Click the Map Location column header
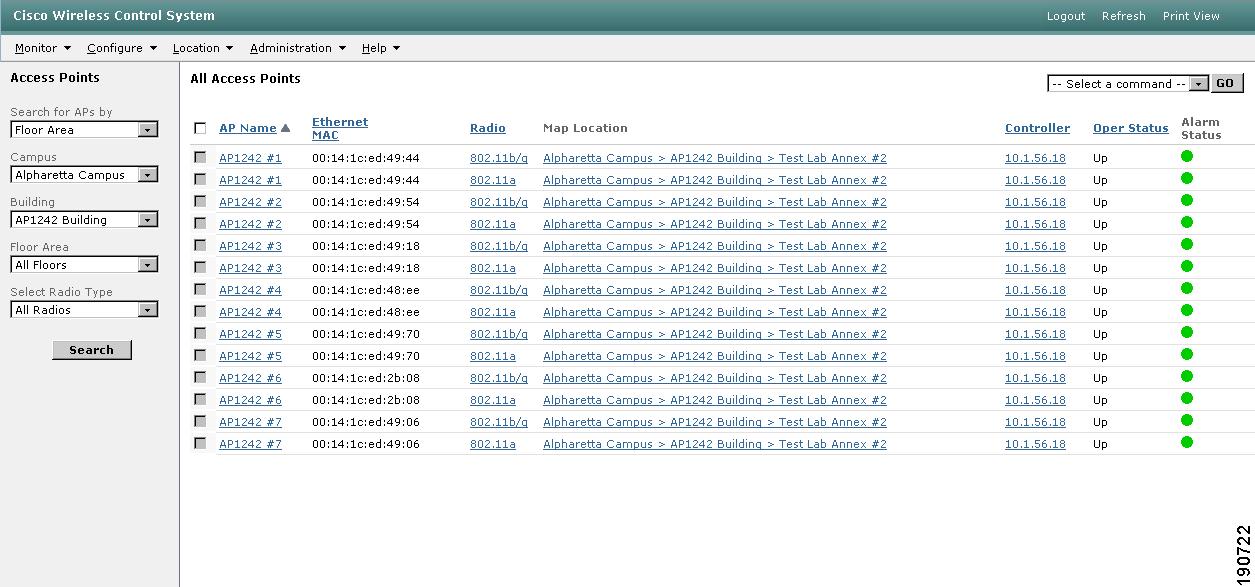This screenshot has width=1255, height=587. (585, 128)
